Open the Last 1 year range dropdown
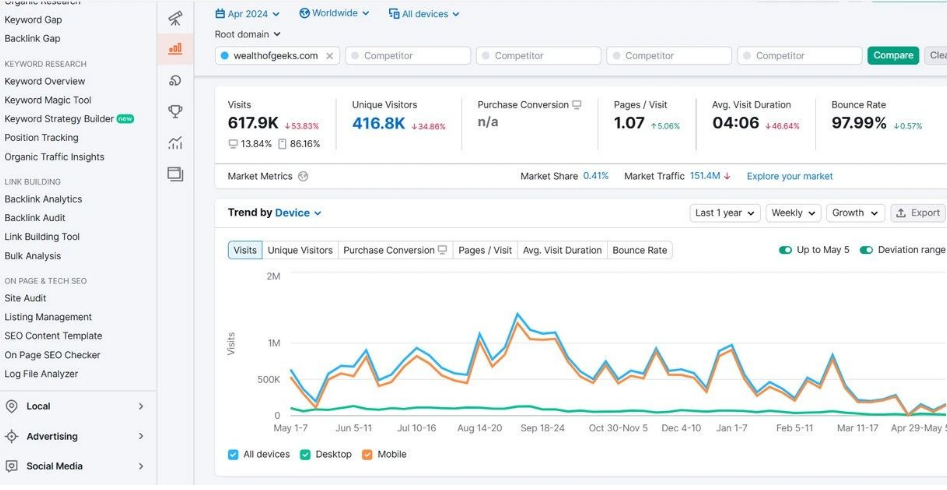Image resolution: width=947 pixels, height=490 pixels. pos(724,213)
